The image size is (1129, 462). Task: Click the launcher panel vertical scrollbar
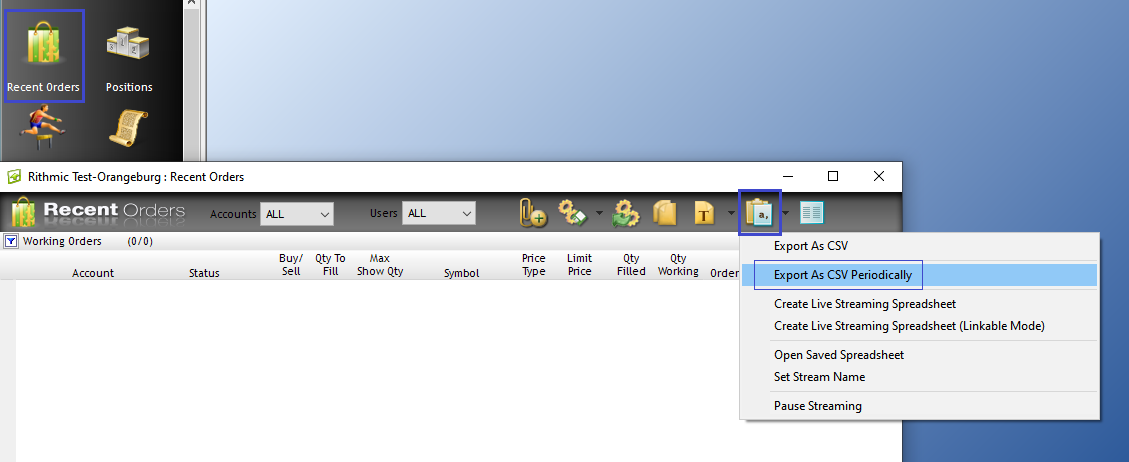[x=191, y=80]
